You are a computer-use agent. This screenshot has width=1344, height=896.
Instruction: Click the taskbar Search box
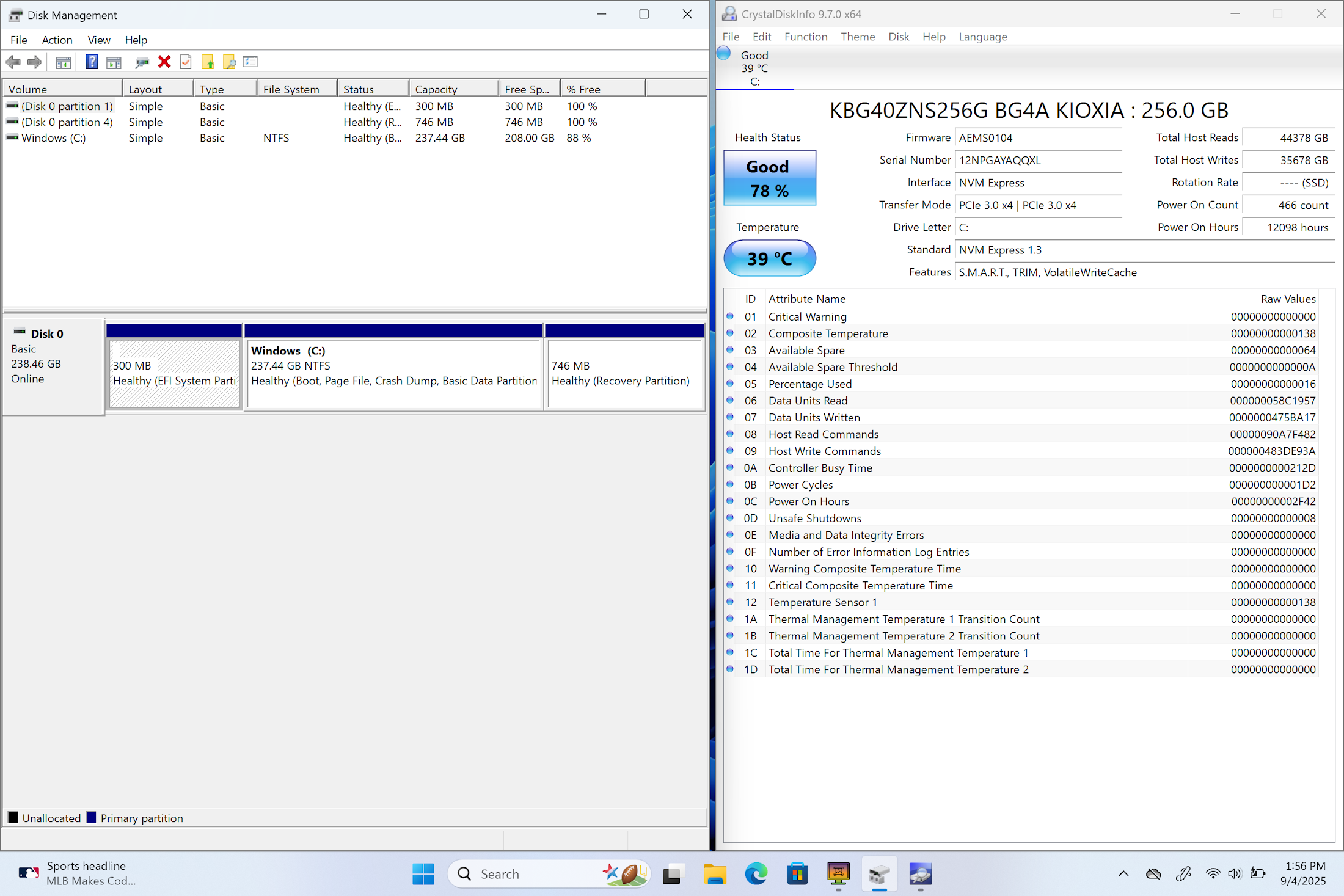(549, 874)
